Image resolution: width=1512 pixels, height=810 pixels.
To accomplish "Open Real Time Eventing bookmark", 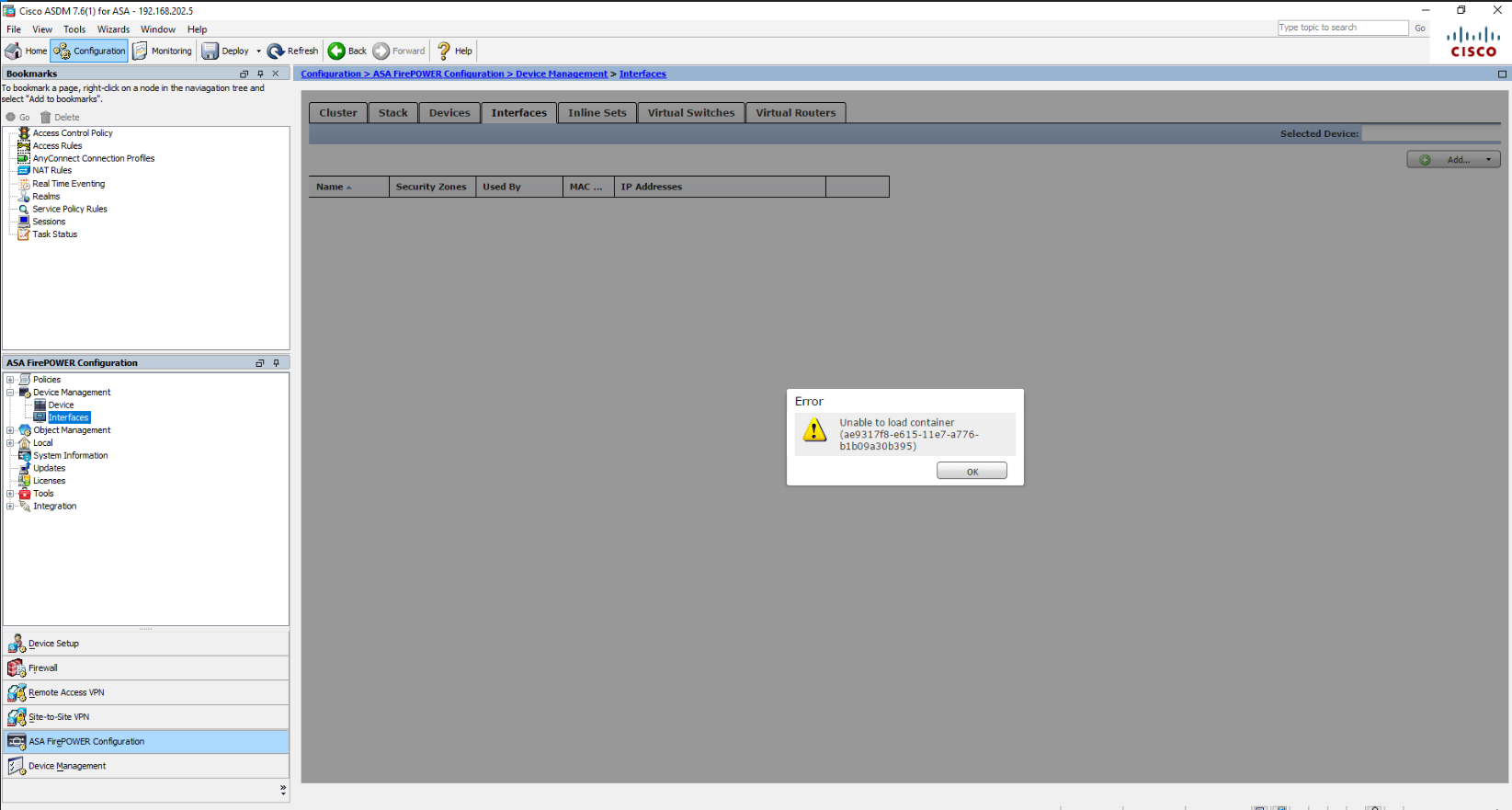I will click(x=69, y=184).
